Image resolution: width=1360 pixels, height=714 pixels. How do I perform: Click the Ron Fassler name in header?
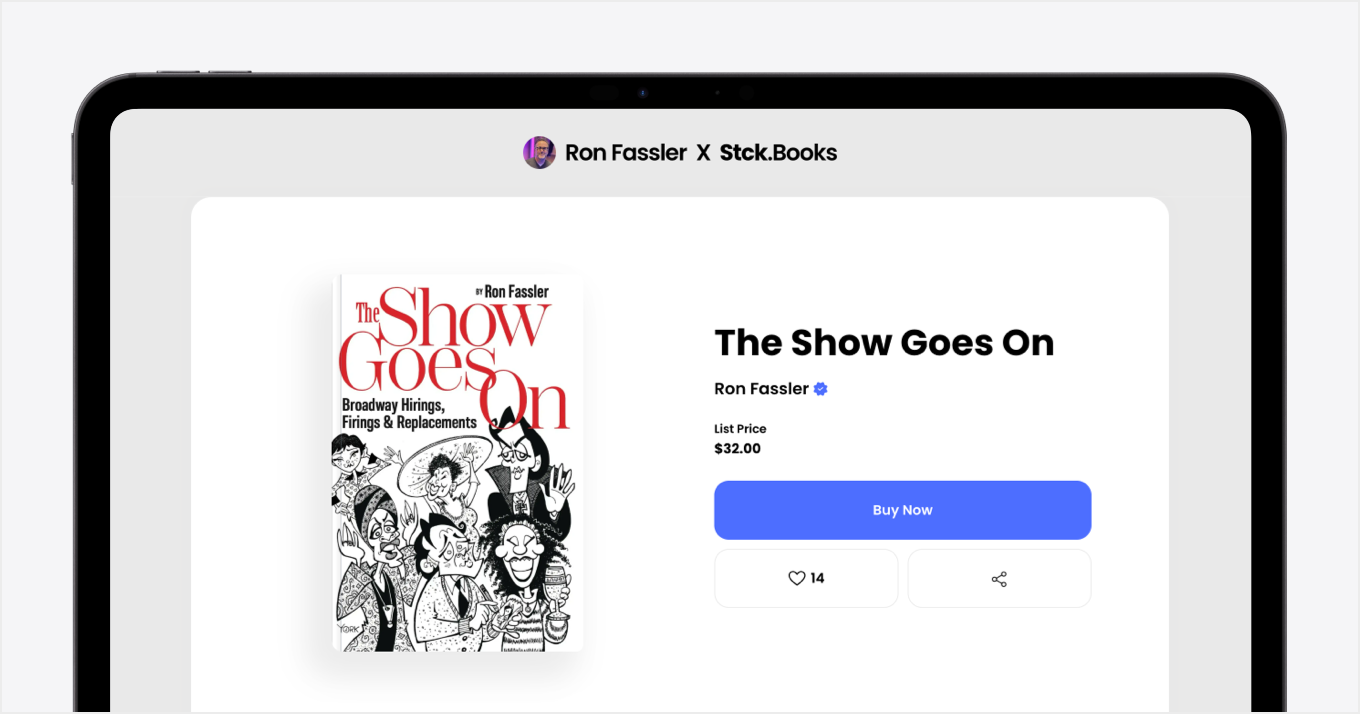[x=626, y=153]
